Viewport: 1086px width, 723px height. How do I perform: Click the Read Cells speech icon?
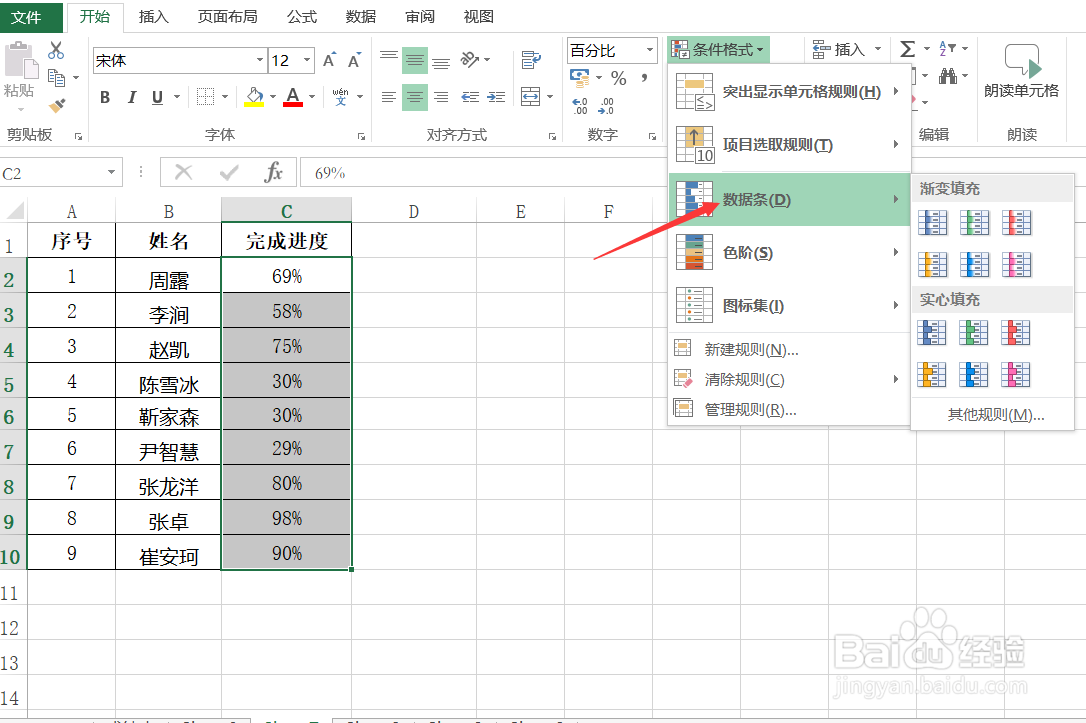1022,61
